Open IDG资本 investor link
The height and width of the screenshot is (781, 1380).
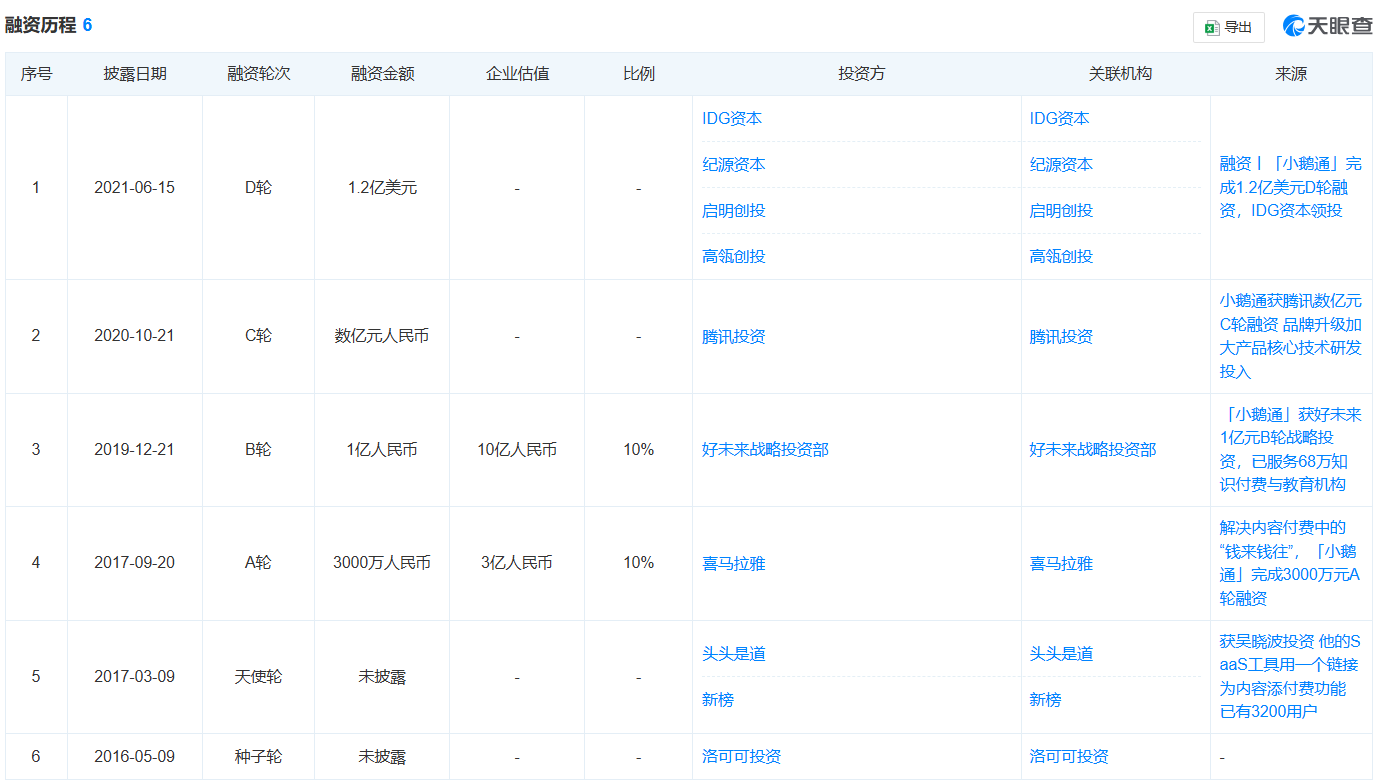coord(732,118)
